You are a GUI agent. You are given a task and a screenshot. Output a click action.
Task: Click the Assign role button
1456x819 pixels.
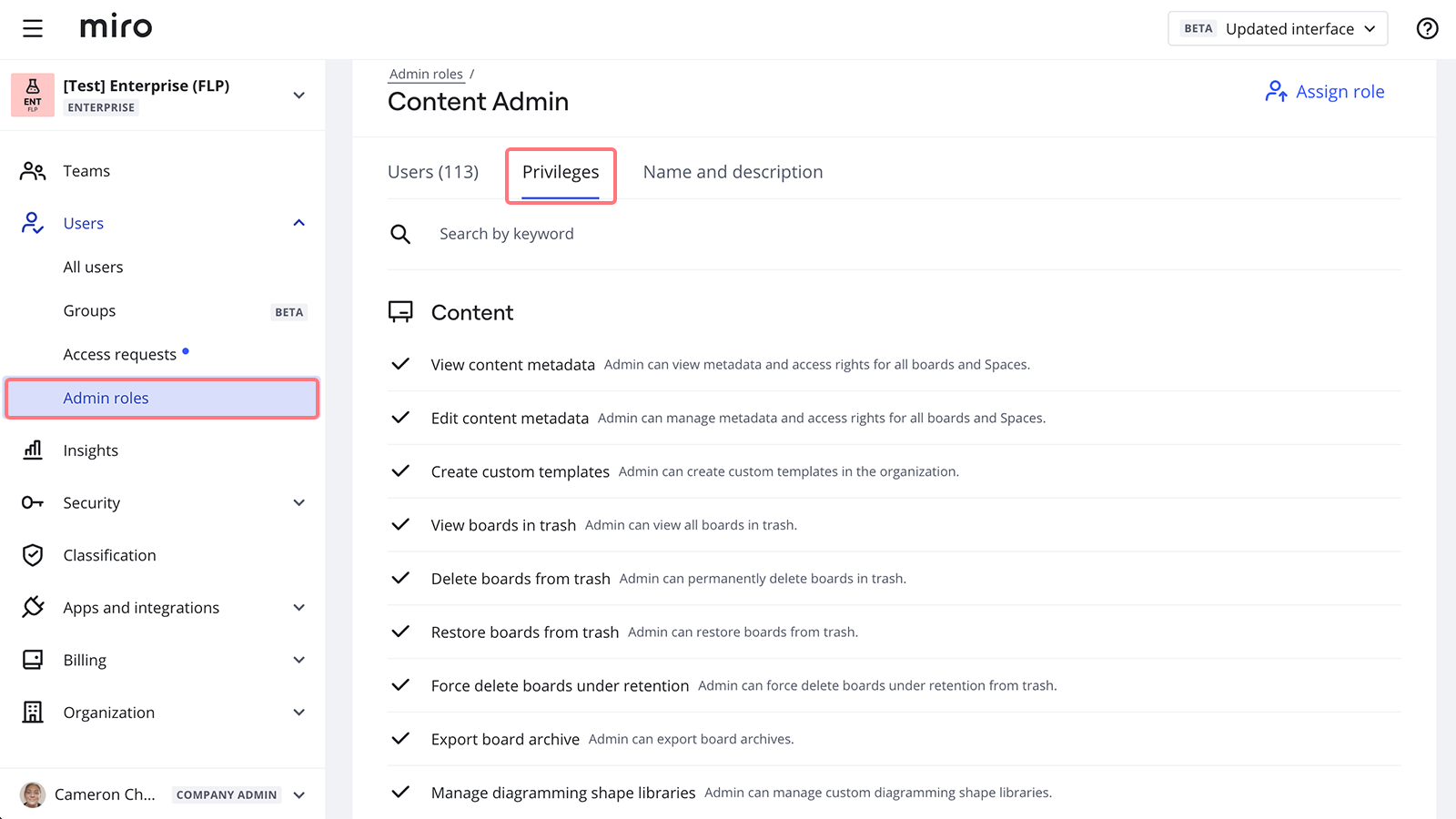pos(1325,92)
